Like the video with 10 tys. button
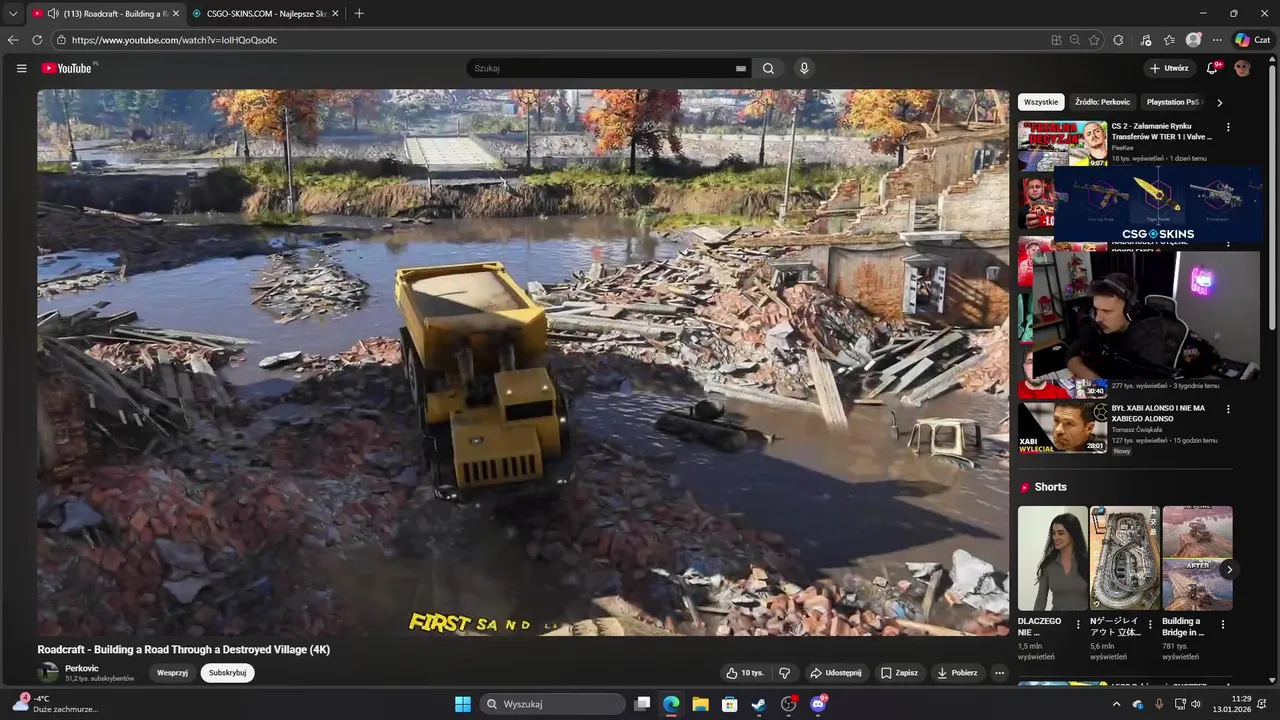 [x=744, y=673]
